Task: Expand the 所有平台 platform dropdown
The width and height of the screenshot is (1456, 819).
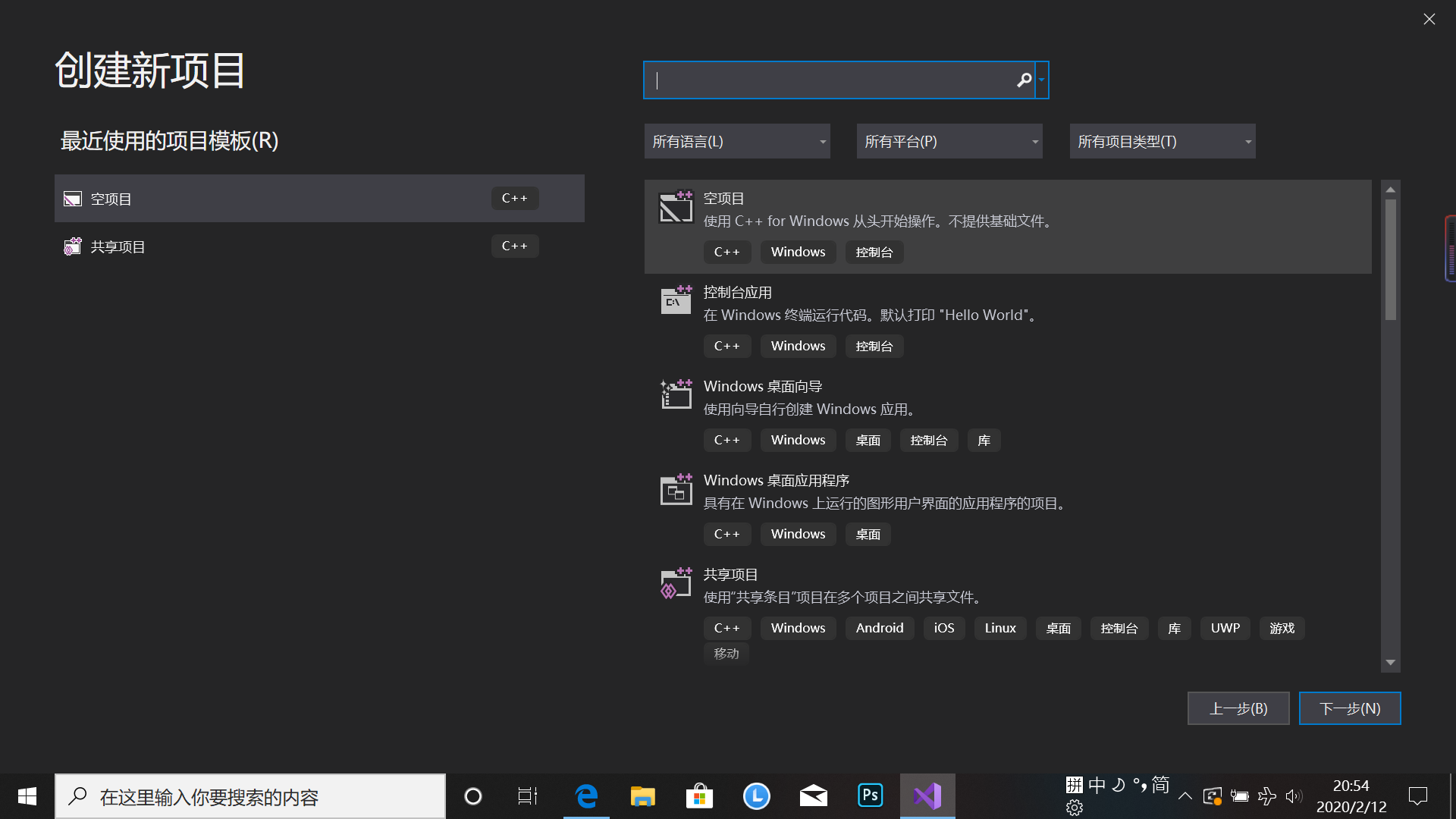Action: pos(949,142)
